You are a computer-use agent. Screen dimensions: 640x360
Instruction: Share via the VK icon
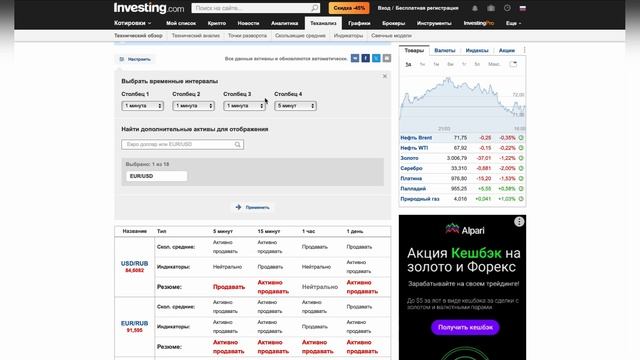click(355, 58)
